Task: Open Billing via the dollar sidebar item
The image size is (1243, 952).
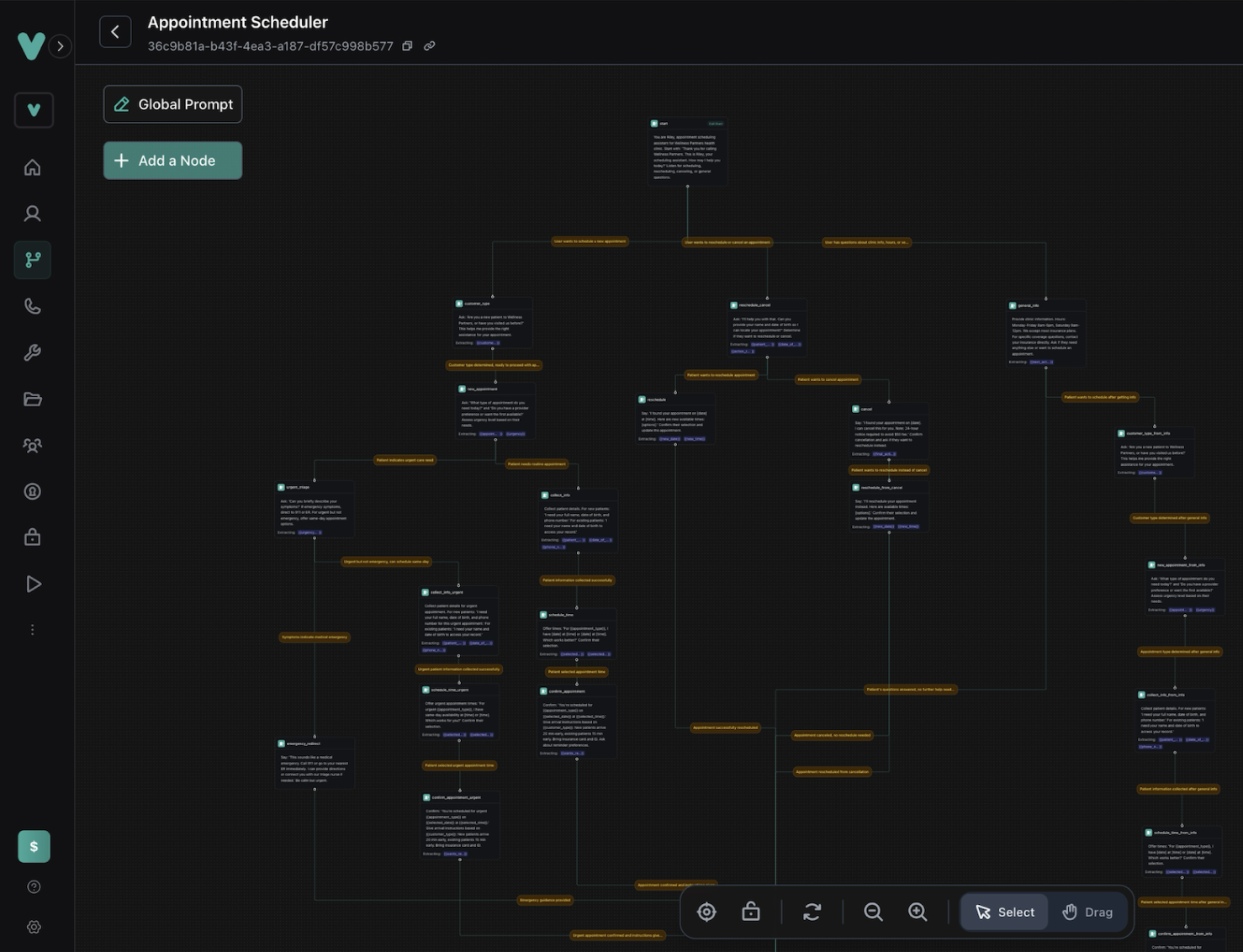Action: pyautogui.click(x=33, y=847)
